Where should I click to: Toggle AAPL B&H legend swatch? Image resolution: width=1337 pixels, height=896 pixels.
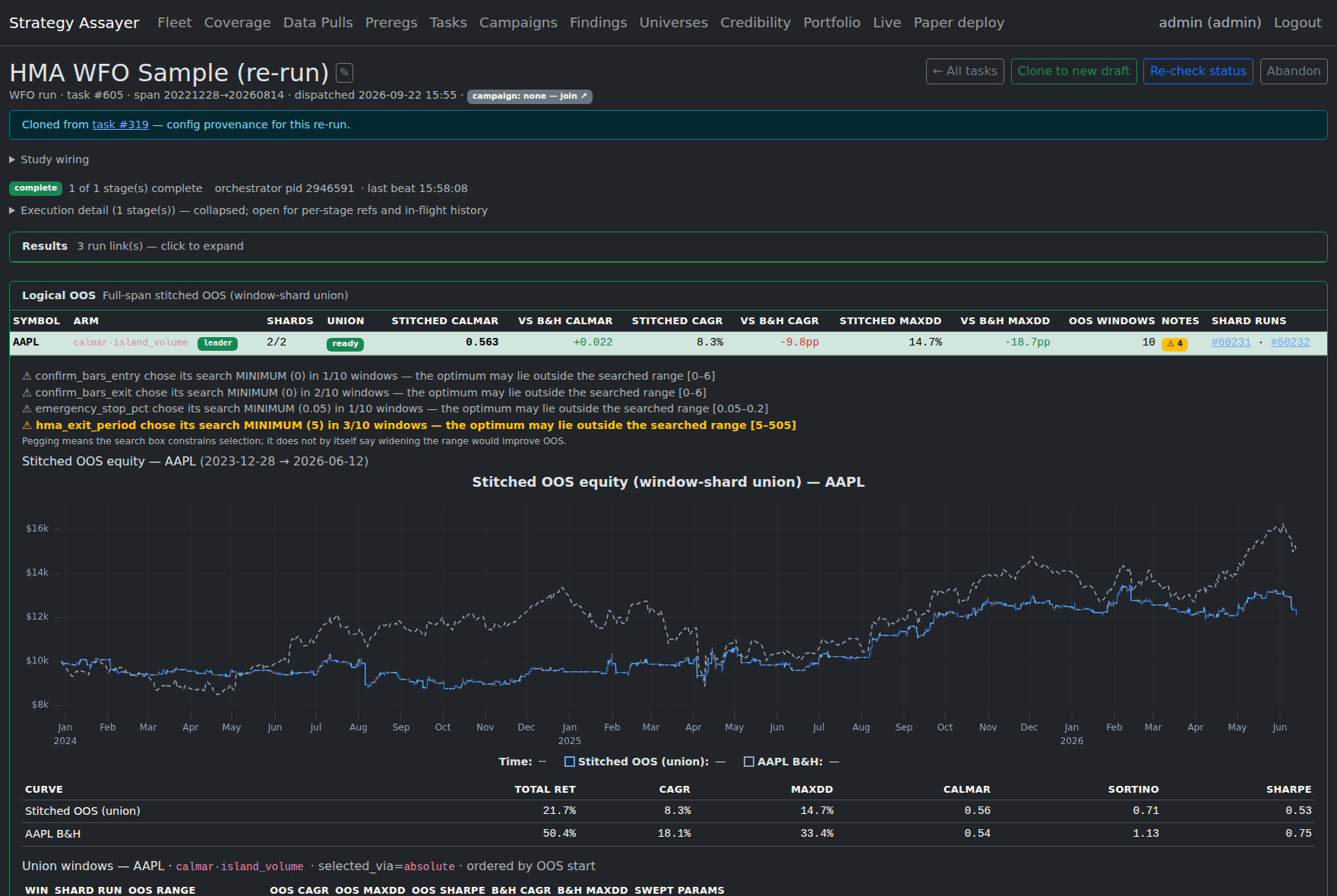(x=749, y=762)
